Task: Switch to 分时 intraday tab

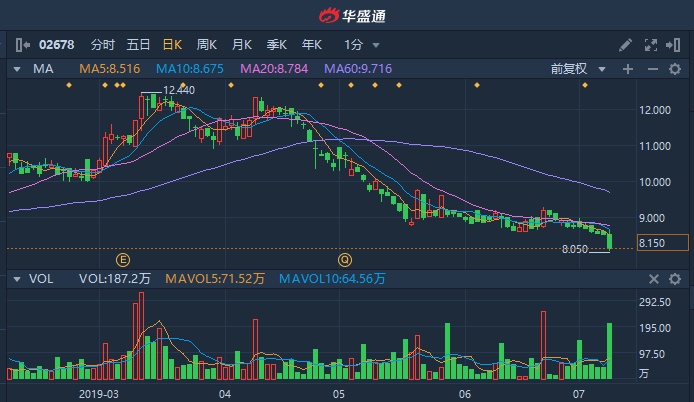Action: pos(103,45)
